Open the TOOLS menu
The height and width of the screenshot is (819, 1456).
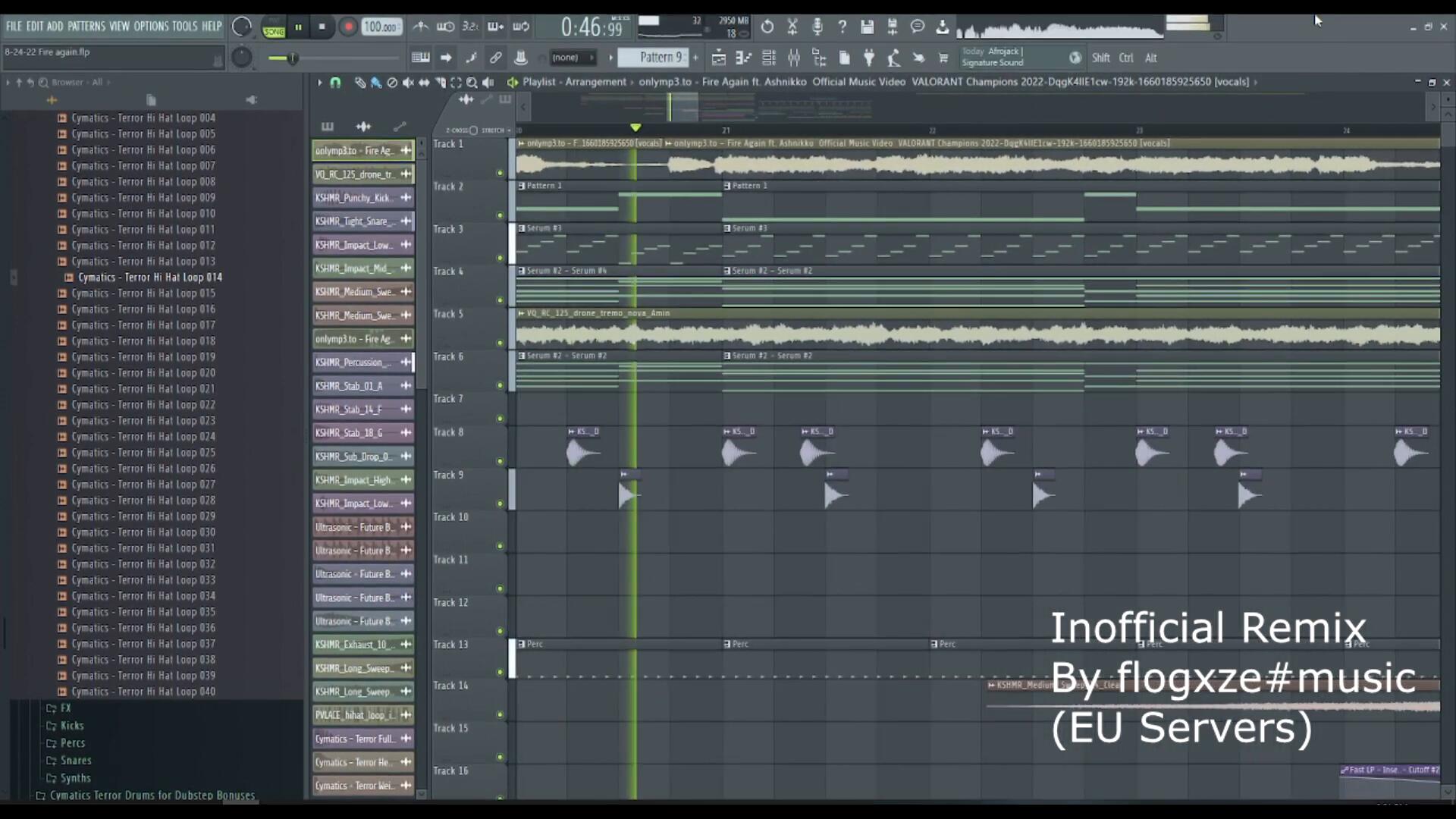[184, 26]
